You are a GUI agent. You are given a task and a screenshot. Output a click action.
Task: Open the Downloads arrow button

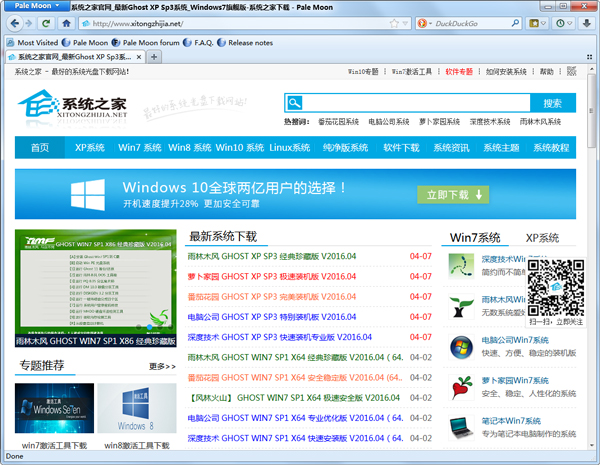click(586, 23)
